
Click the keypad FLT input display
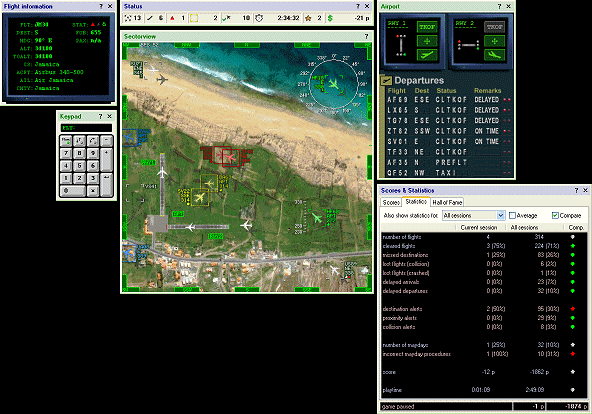86,128
